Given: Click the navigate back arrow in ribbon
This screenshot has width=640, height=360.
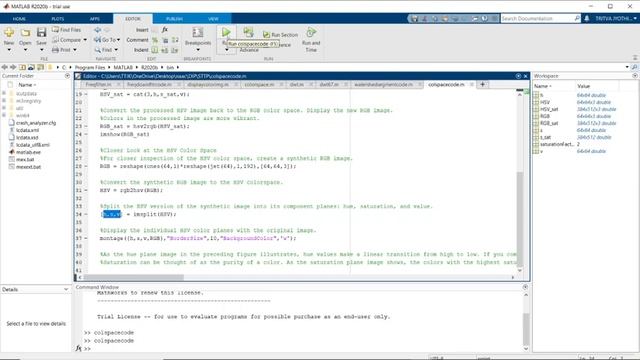Looking at the screenshot, I should tap(98, 30).
